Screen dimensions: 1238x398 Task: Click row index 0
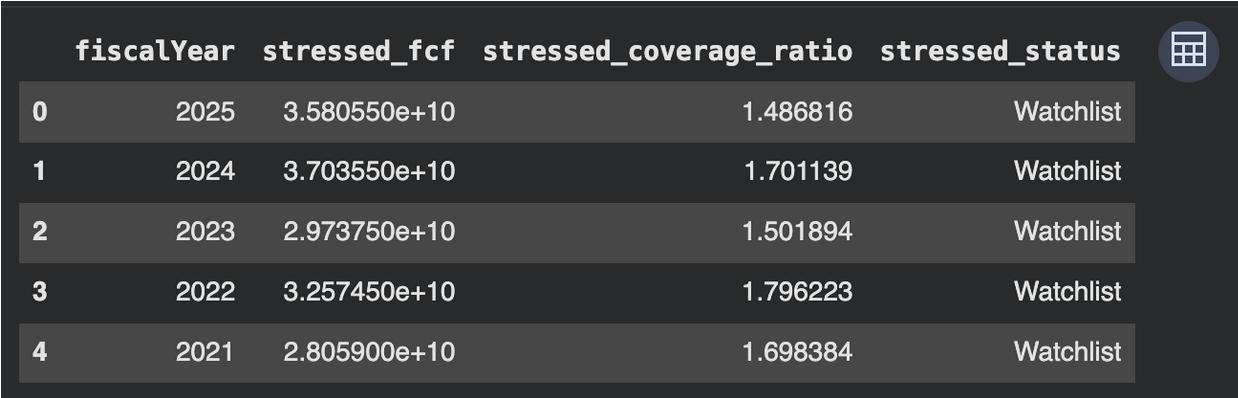click(40, 111)
